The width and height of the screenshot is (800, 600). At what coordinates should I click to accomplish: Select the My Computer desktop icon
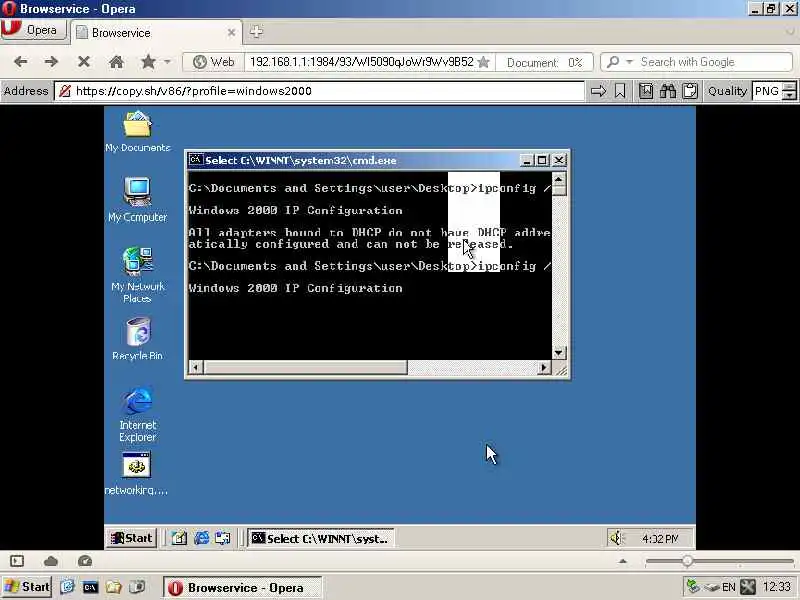[x=137, y=199]
